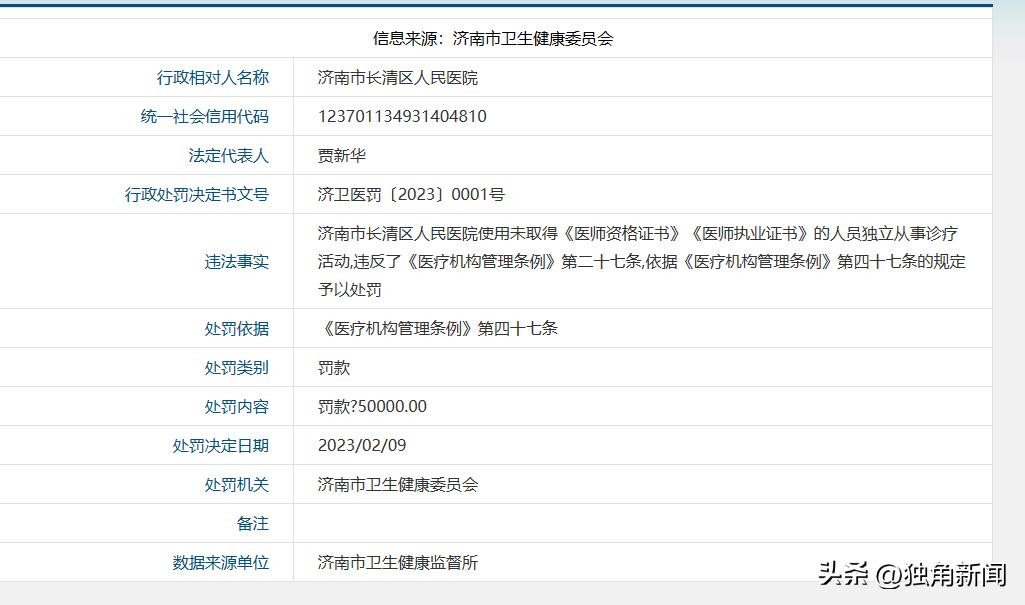Click the 处罚机关 row label
The height and width of the screenshot is (605, 1025).
click(x=236, y=484)
